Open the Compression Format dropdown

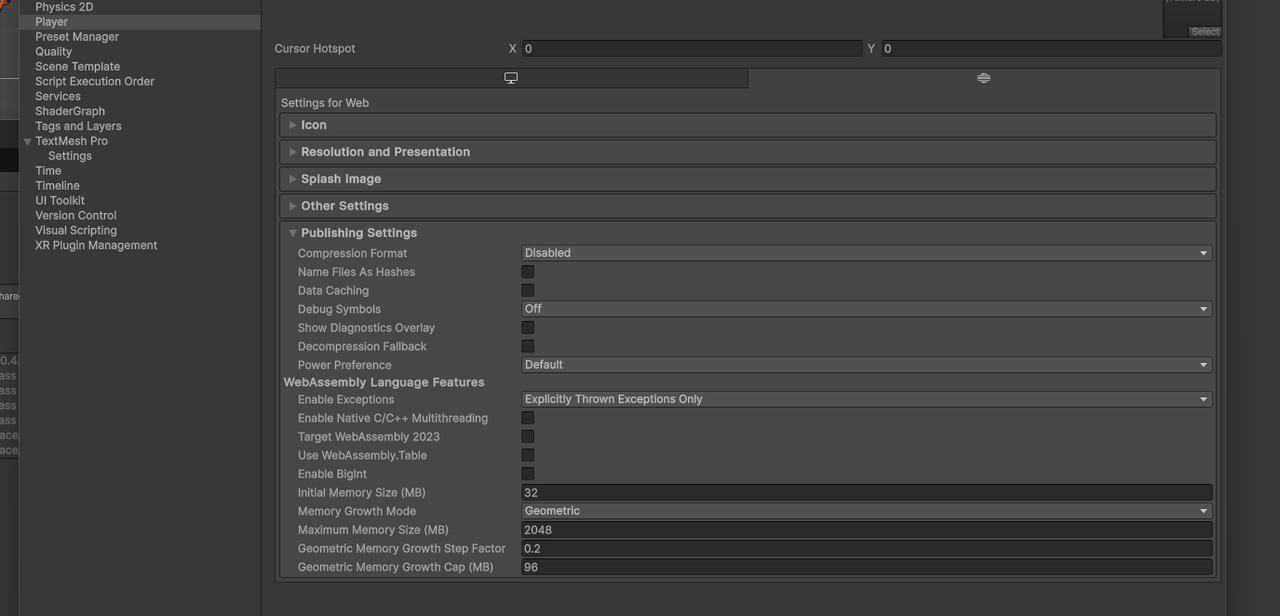[866, 253]
